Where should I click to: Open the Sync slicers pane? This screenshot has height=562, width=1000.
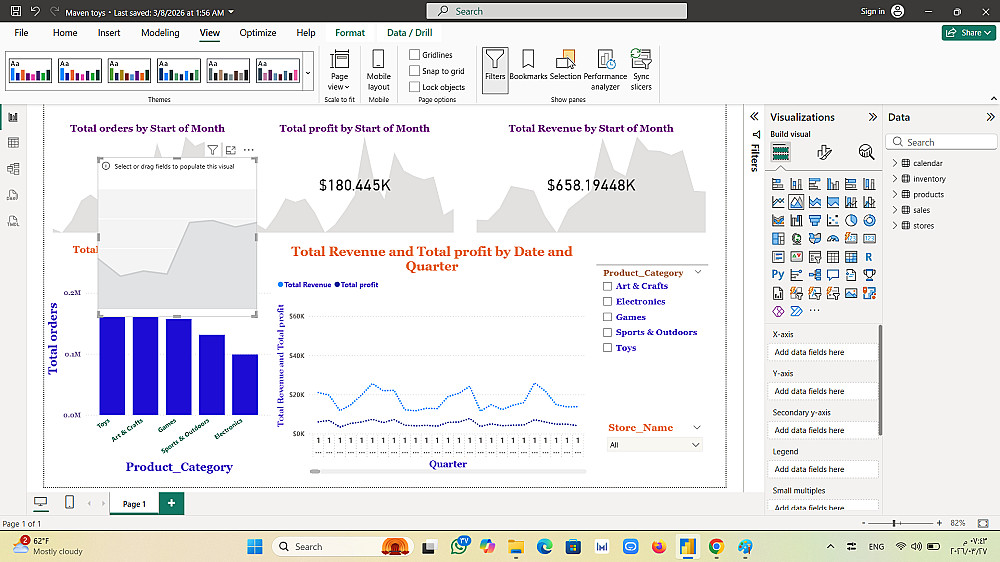click(x=641, y=70)
